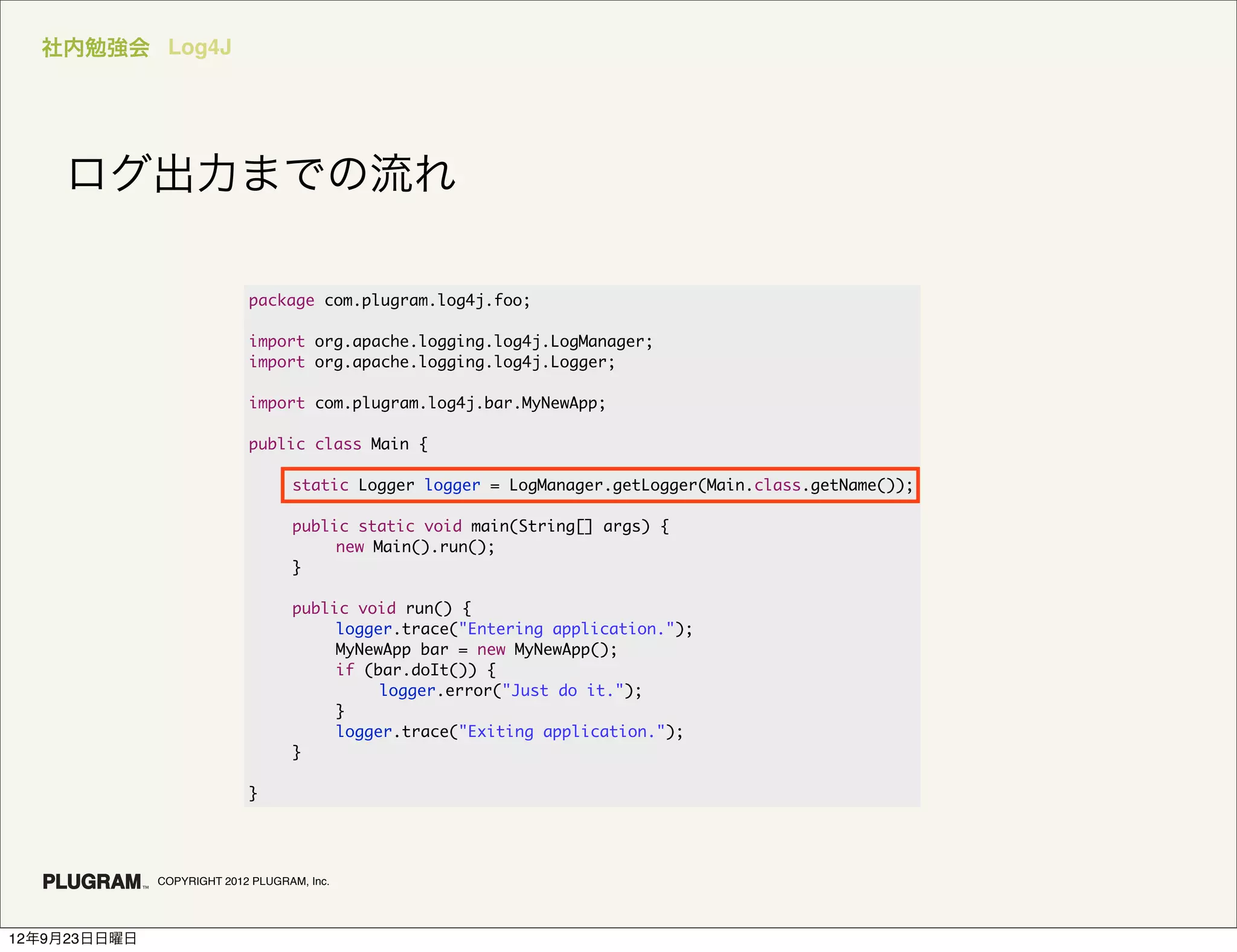
Task: Click the PLUGRAM logo in footer
Action: click(x=95, y=882)
